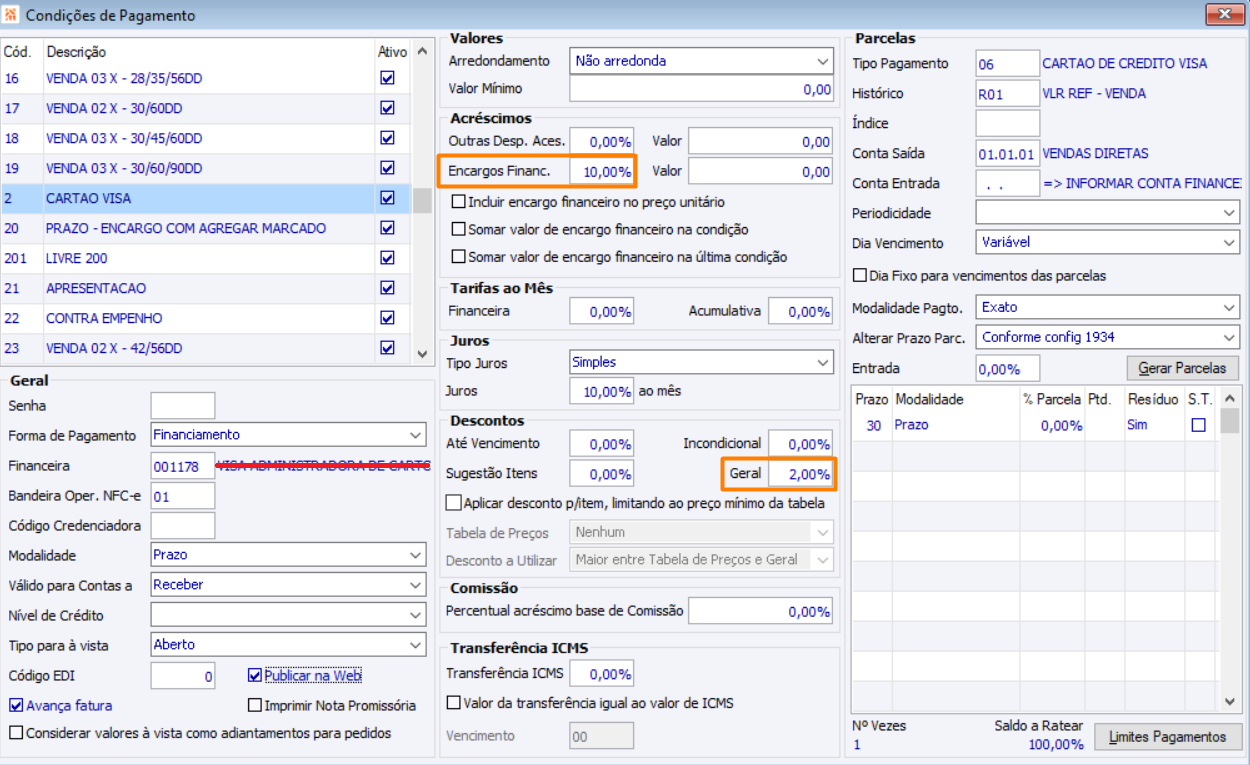The image size is (1250, 765).
Task: Click the Encargos Financ. percentage field
Action: 602,172
